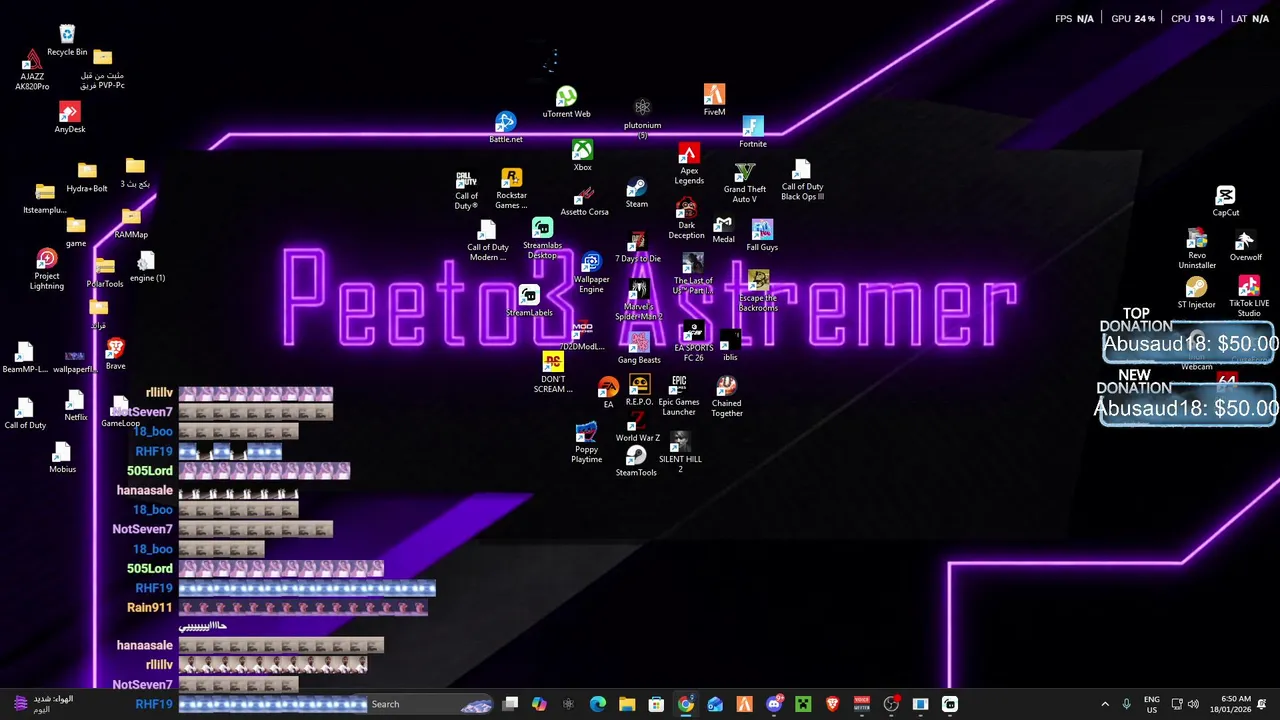Open the Medal desktop icon
This screenshot has width=1280, height=720.
click(723, 230)
